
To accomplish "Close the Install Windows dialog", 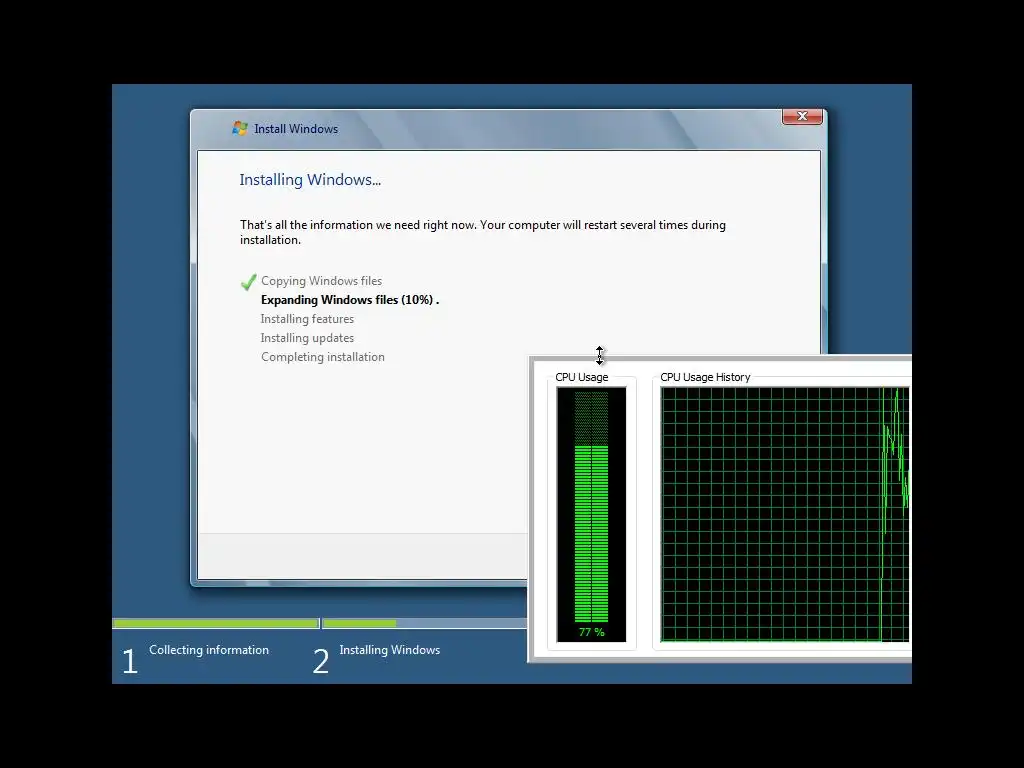I will point(802,116).
